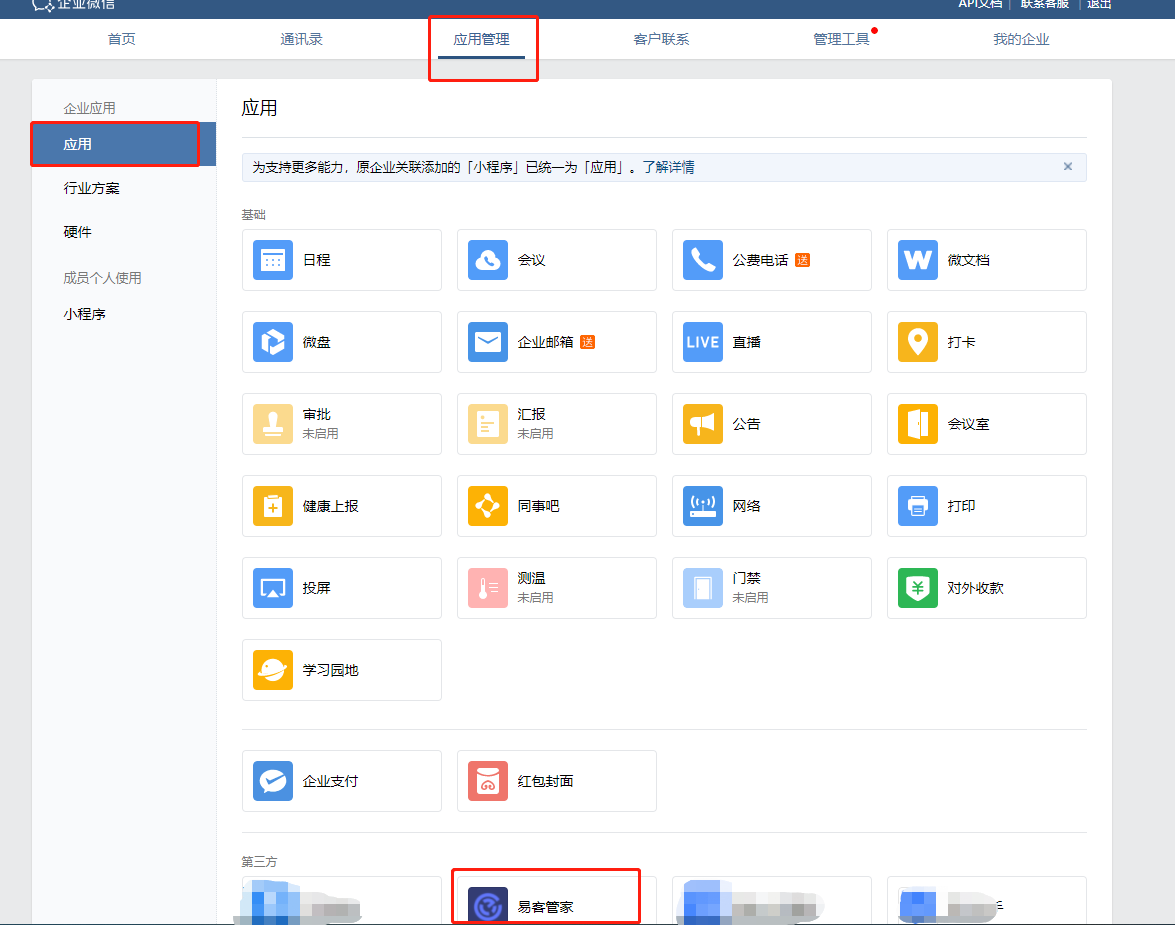
Task: Select 应用 in the left sidebar
Action: pos(124,144)
